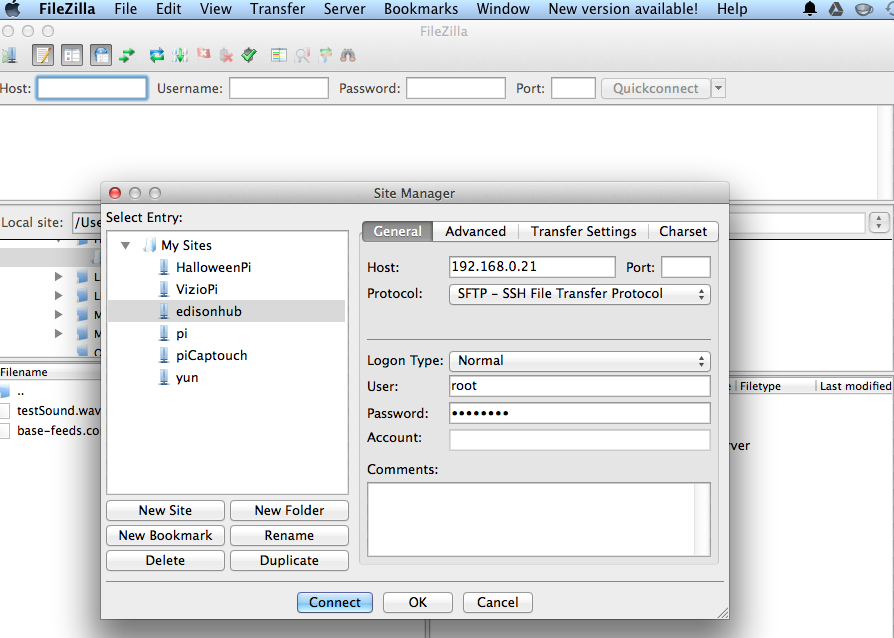Click the New Folder button
Image resolution: width=894 pixels, height=638 pixels.
click(x=290, y=510)
